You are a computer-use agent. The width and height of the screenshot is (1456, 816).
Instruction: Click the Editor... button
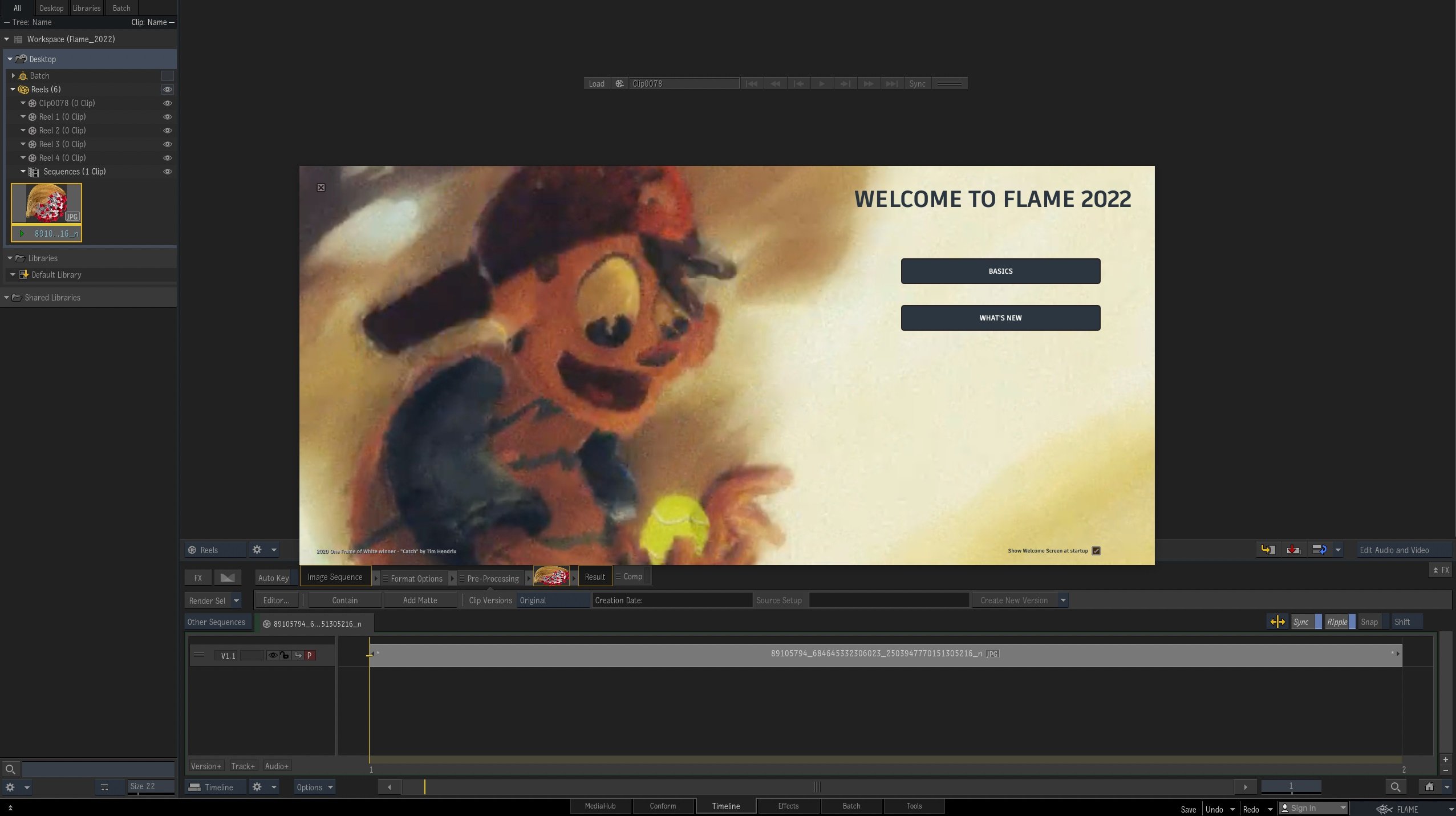tap(277, 600)
